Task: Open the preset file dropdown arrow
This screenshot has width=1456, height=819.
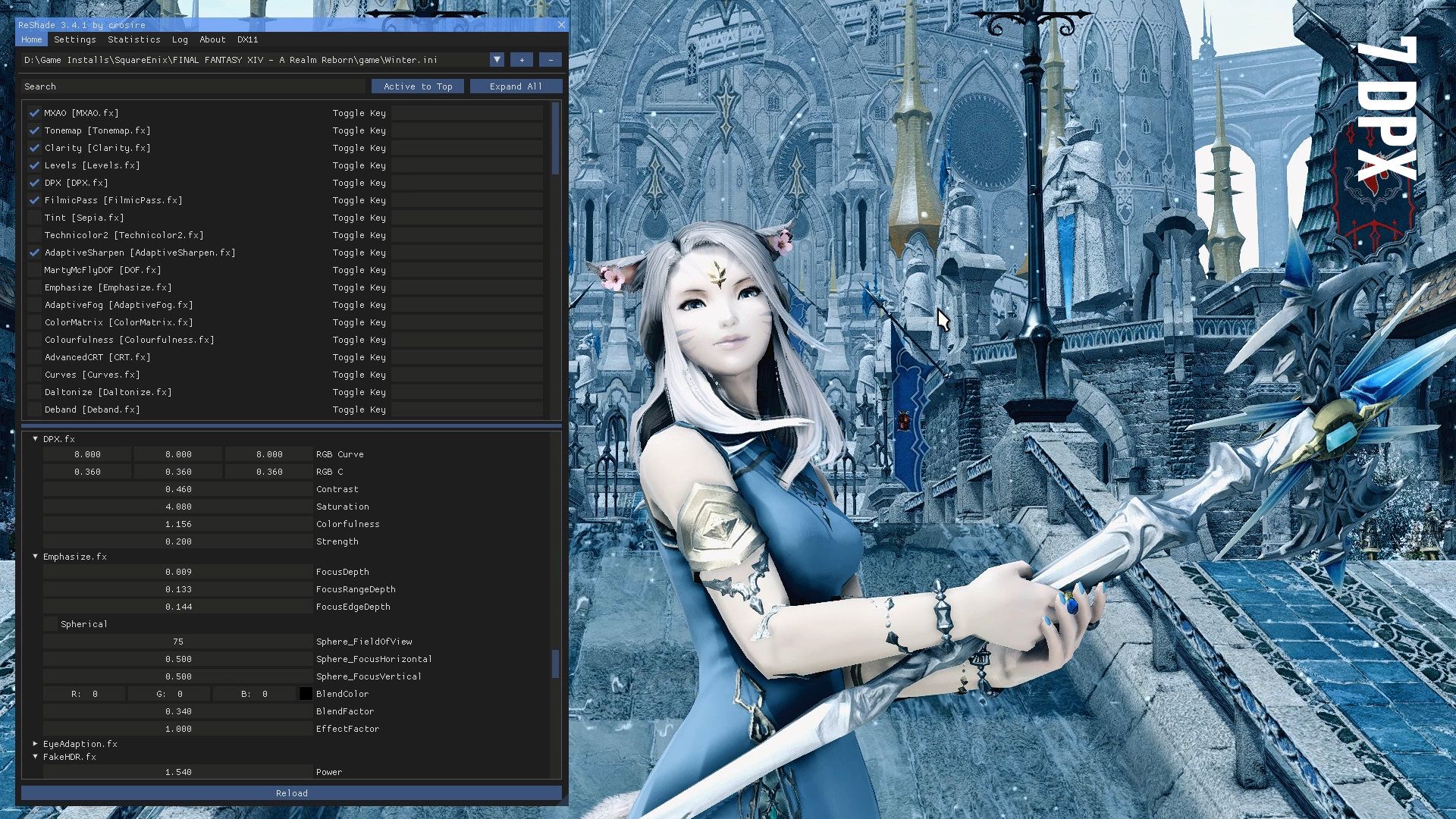Action: [497, 59]
